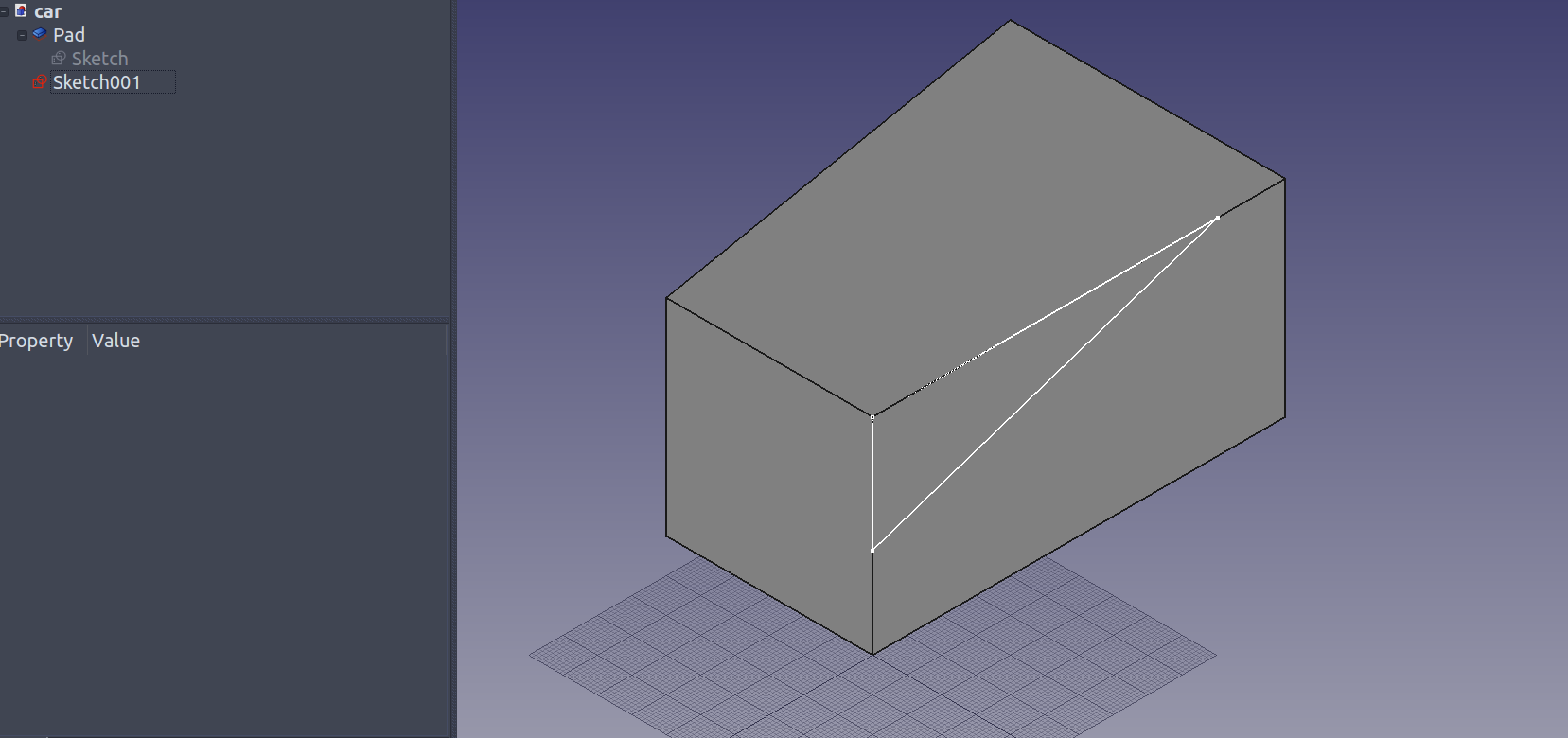The height and width of the screenshot is (738, 1568).
Task: Collapse the car document tree
Action: point(5,11)
